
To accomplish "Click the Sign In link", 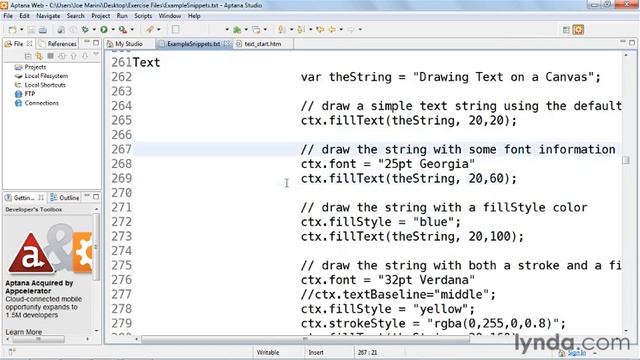I will click(x=577, y=353).
